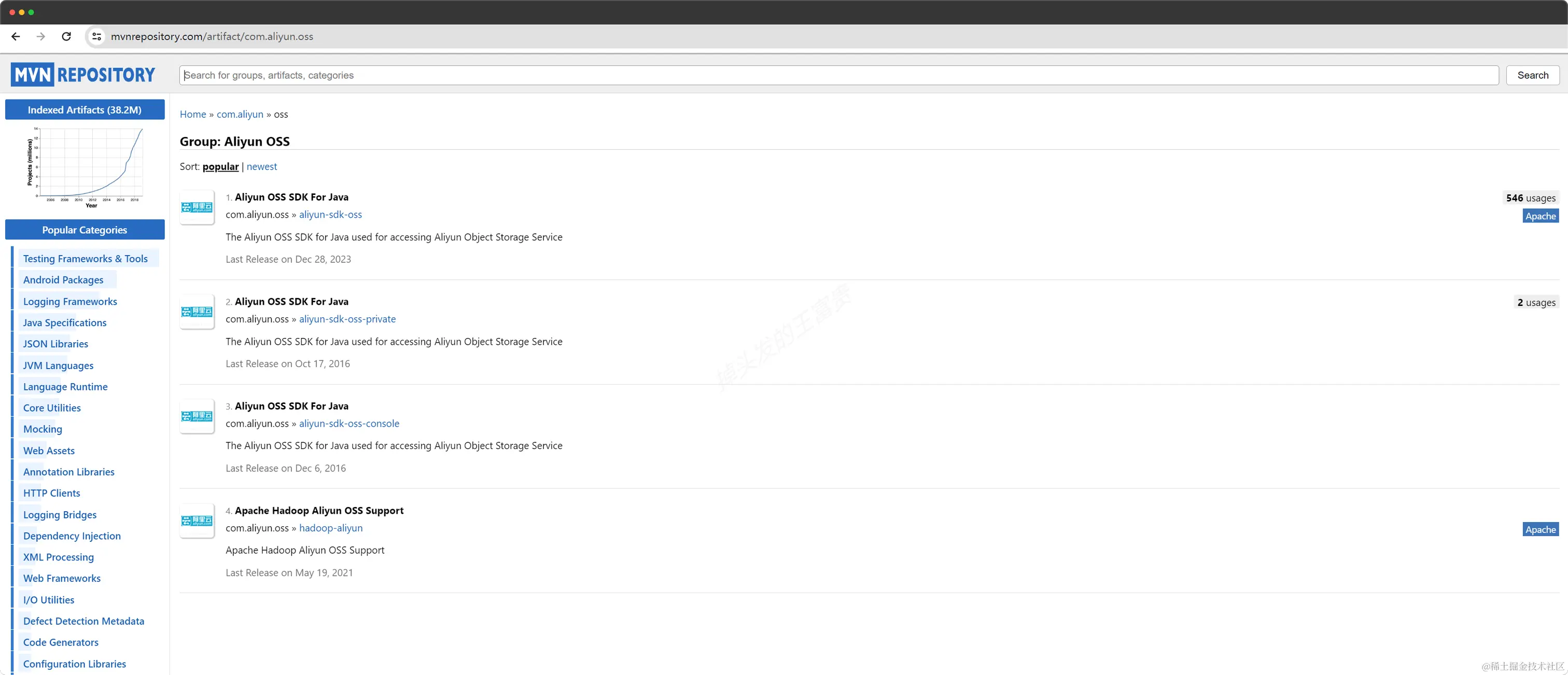Open the hadoop-aliyun artifact link
Screen dimensions: 1568x675
point(330,528)
